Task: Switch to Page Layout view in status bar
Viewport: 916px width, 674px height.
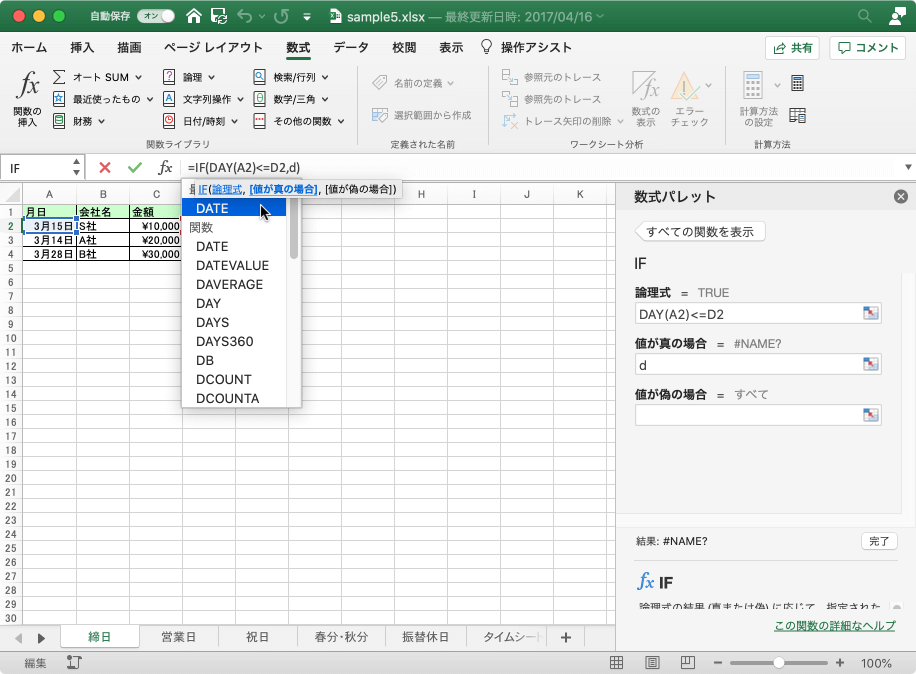Action: (x=653, y=663)
